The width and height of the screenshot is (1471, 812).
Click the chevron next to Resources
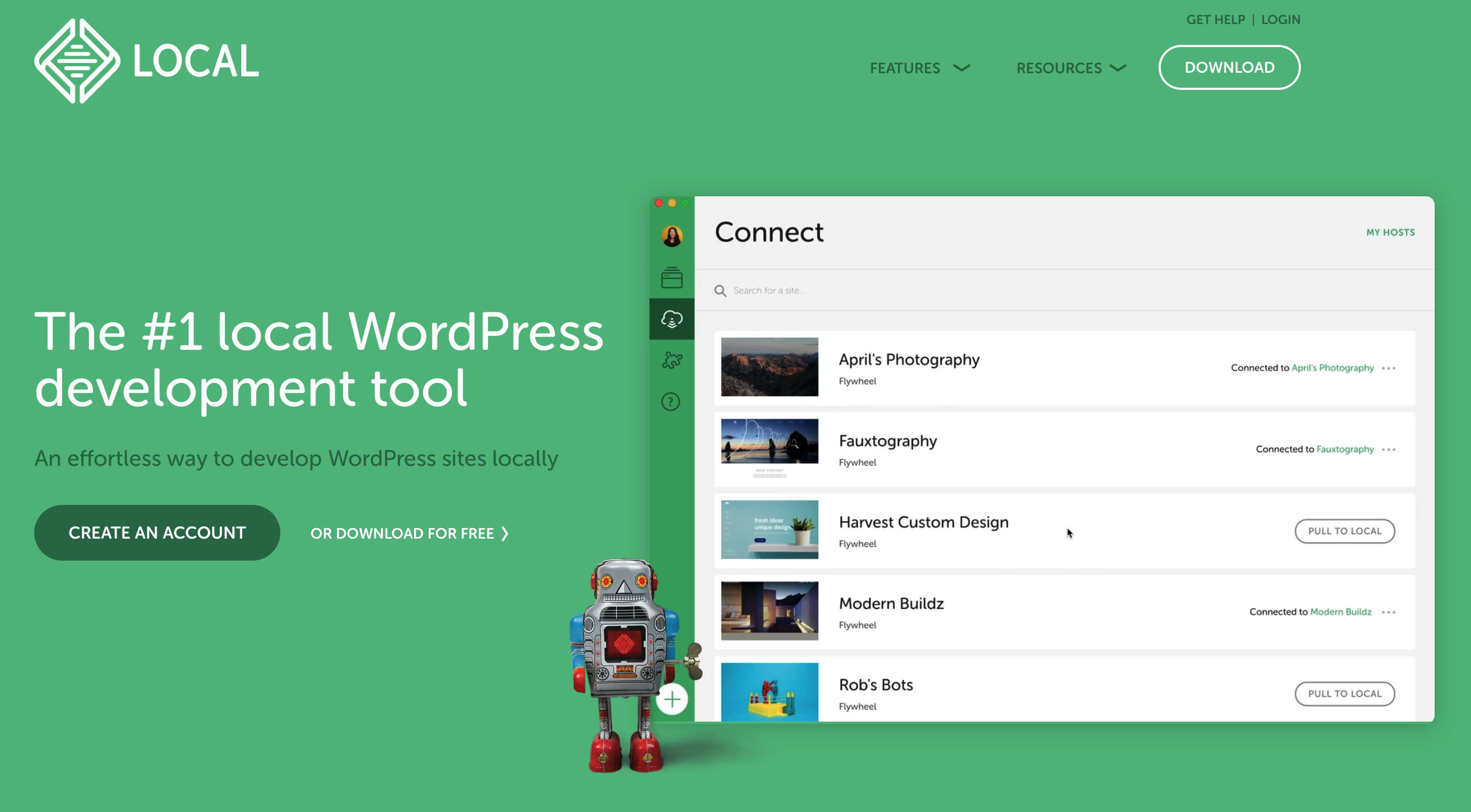click(1118, 68)
